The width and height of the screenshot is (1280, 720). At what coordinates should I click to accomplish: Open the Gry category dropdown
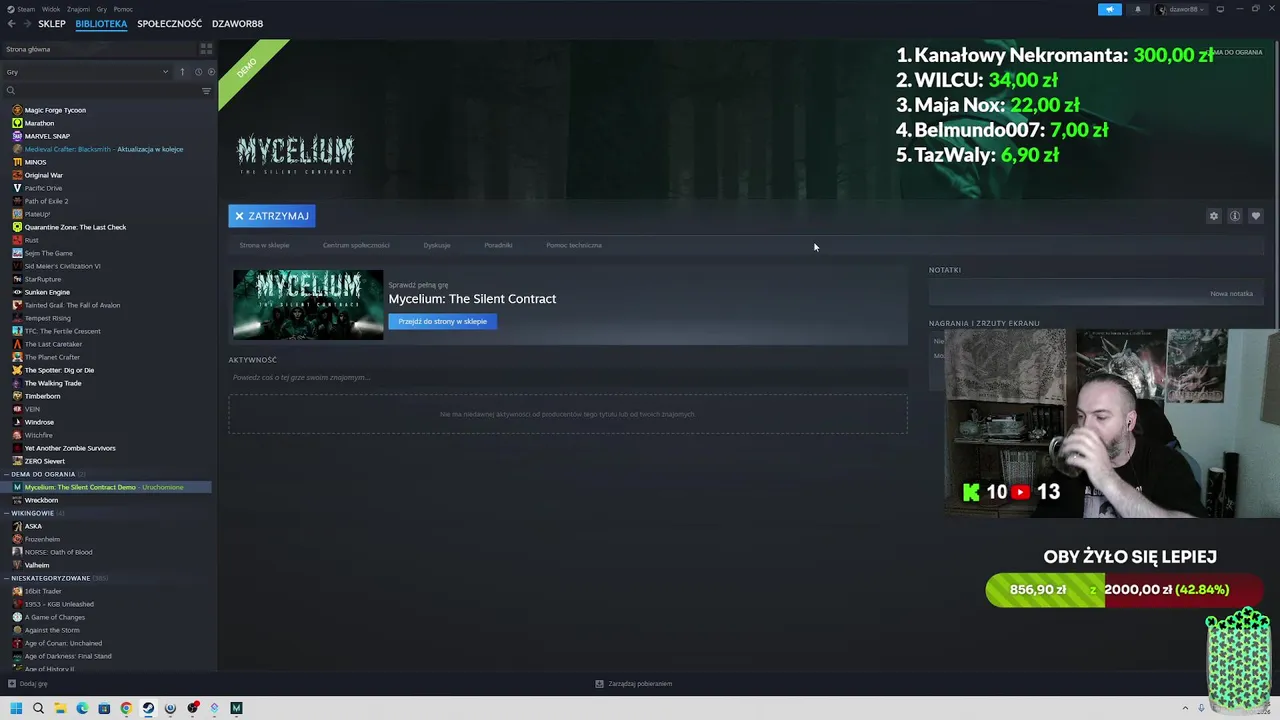[87, 72]
